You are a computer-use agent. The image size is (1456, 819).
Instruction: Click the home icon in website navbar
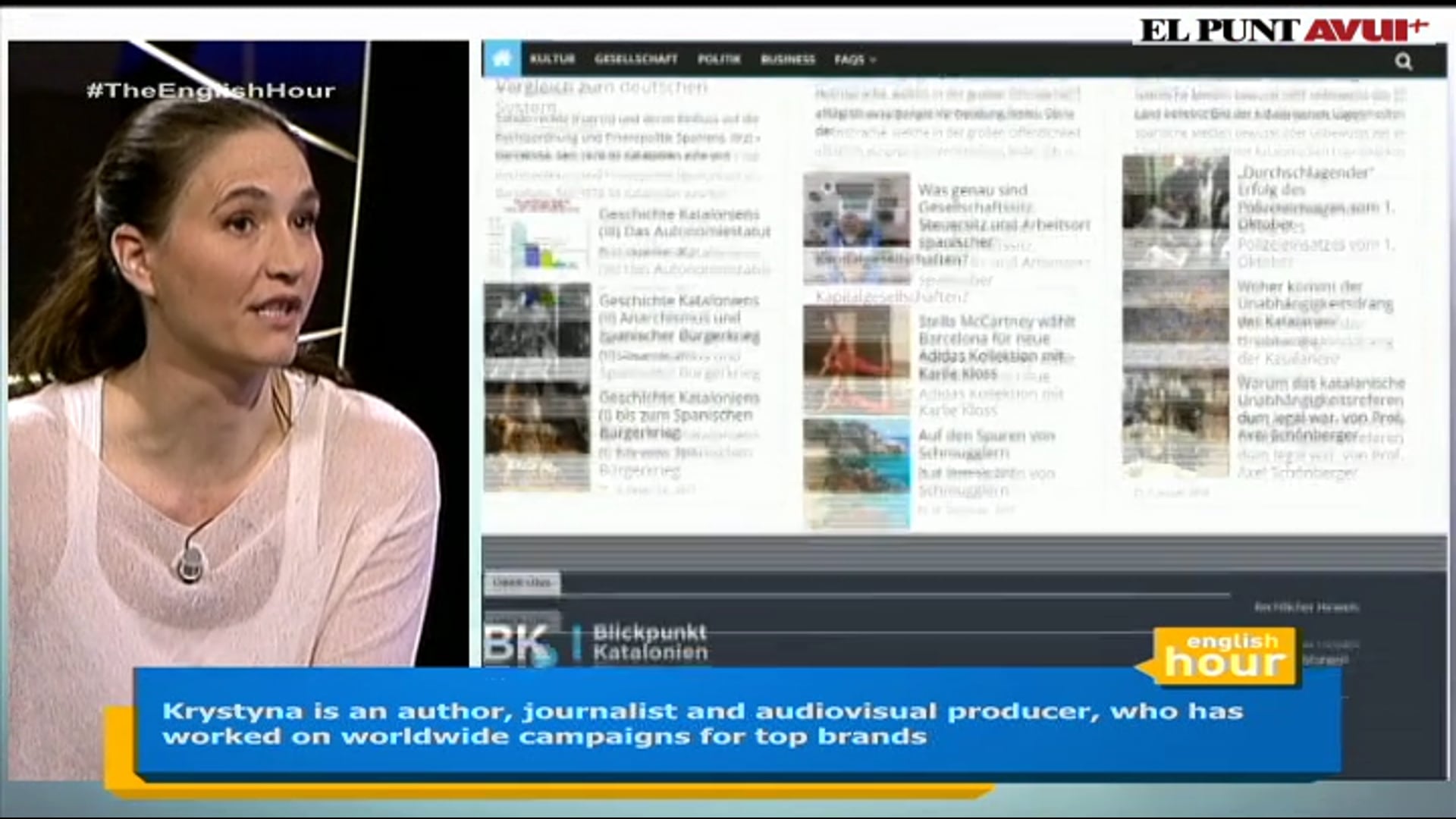(x=501, y=58)
